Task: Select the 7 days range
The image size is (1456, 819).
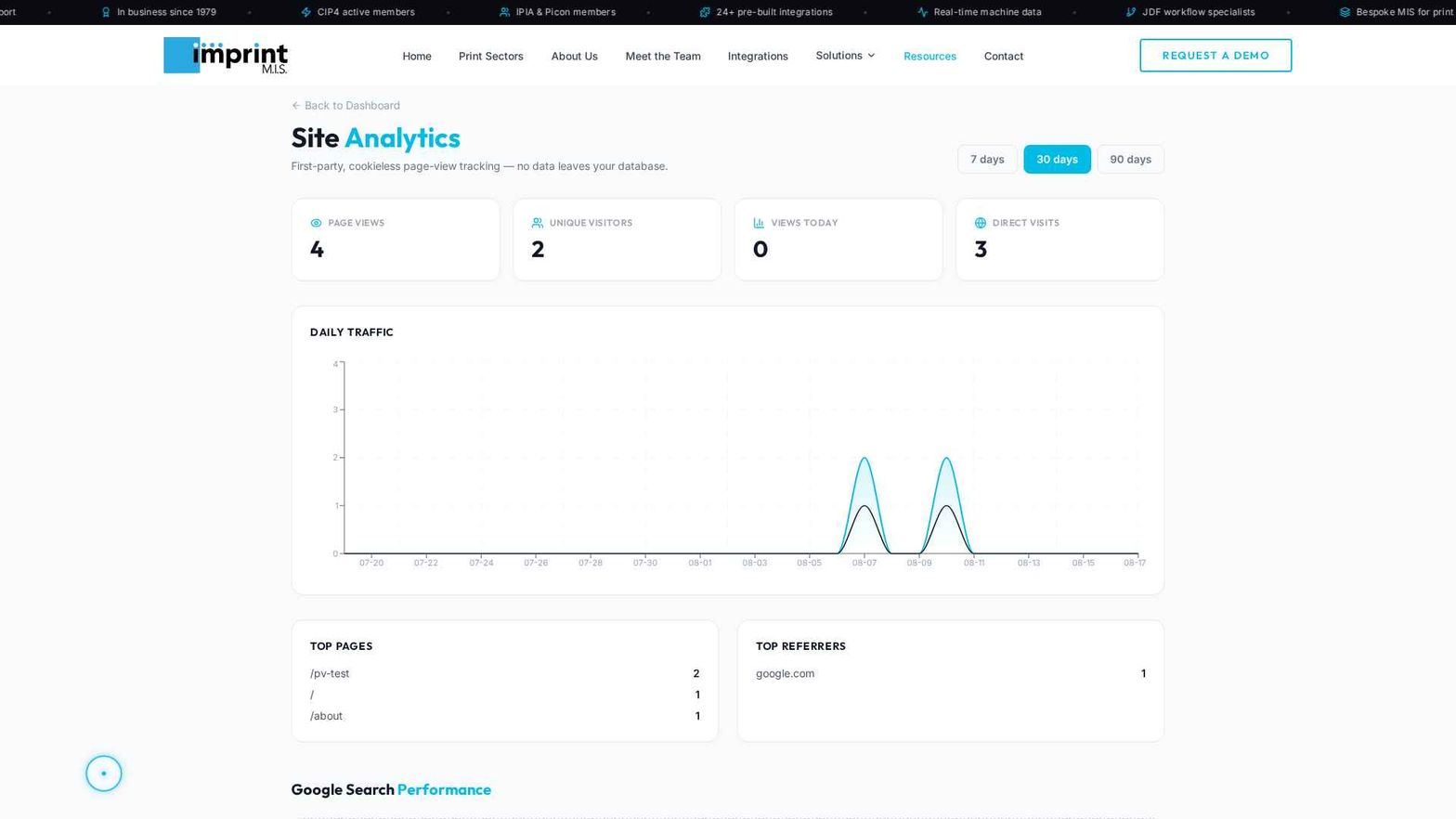Action: coord(987,159)
